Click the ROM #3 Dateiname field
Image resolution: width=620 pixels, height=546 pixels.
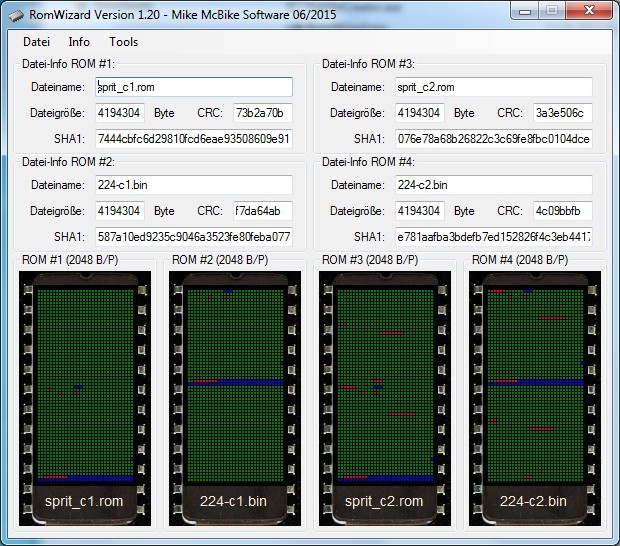[493, 87]
